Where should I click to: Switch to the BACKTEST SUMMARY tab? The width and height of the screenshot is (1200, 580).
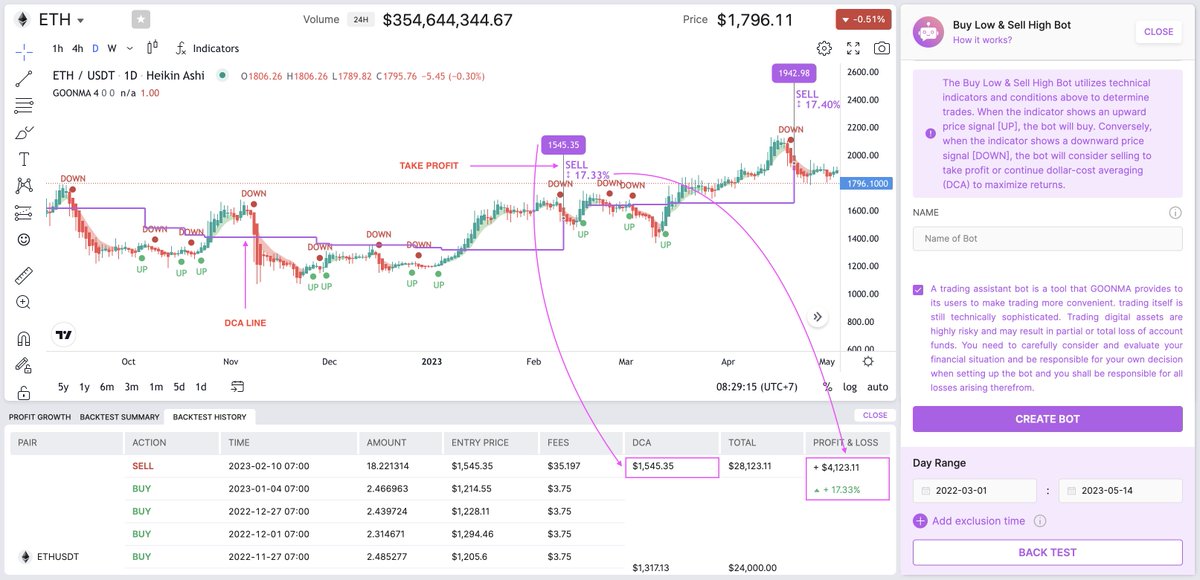coord(120,417)
